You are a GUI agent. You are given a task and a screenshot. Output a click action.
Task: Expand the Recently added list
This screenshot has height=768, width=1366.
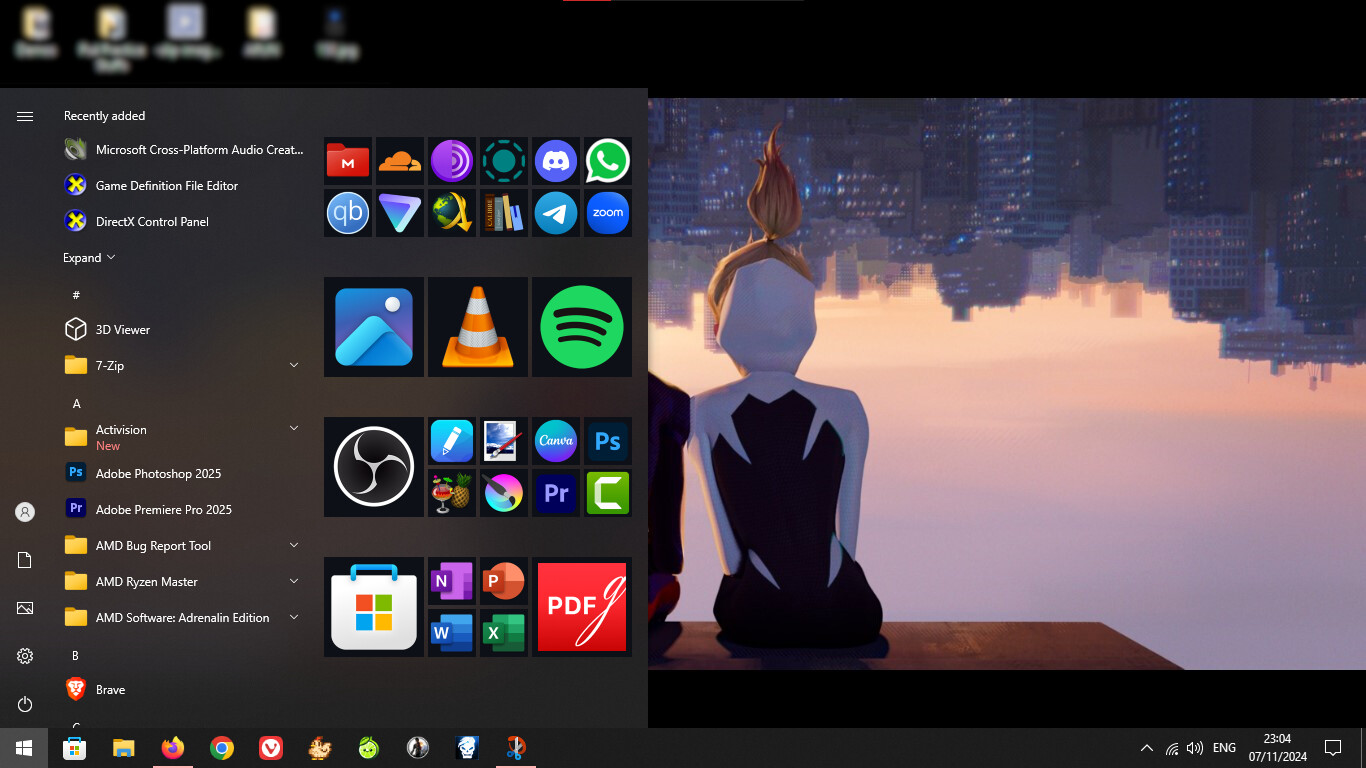click(x=89, y=258)
